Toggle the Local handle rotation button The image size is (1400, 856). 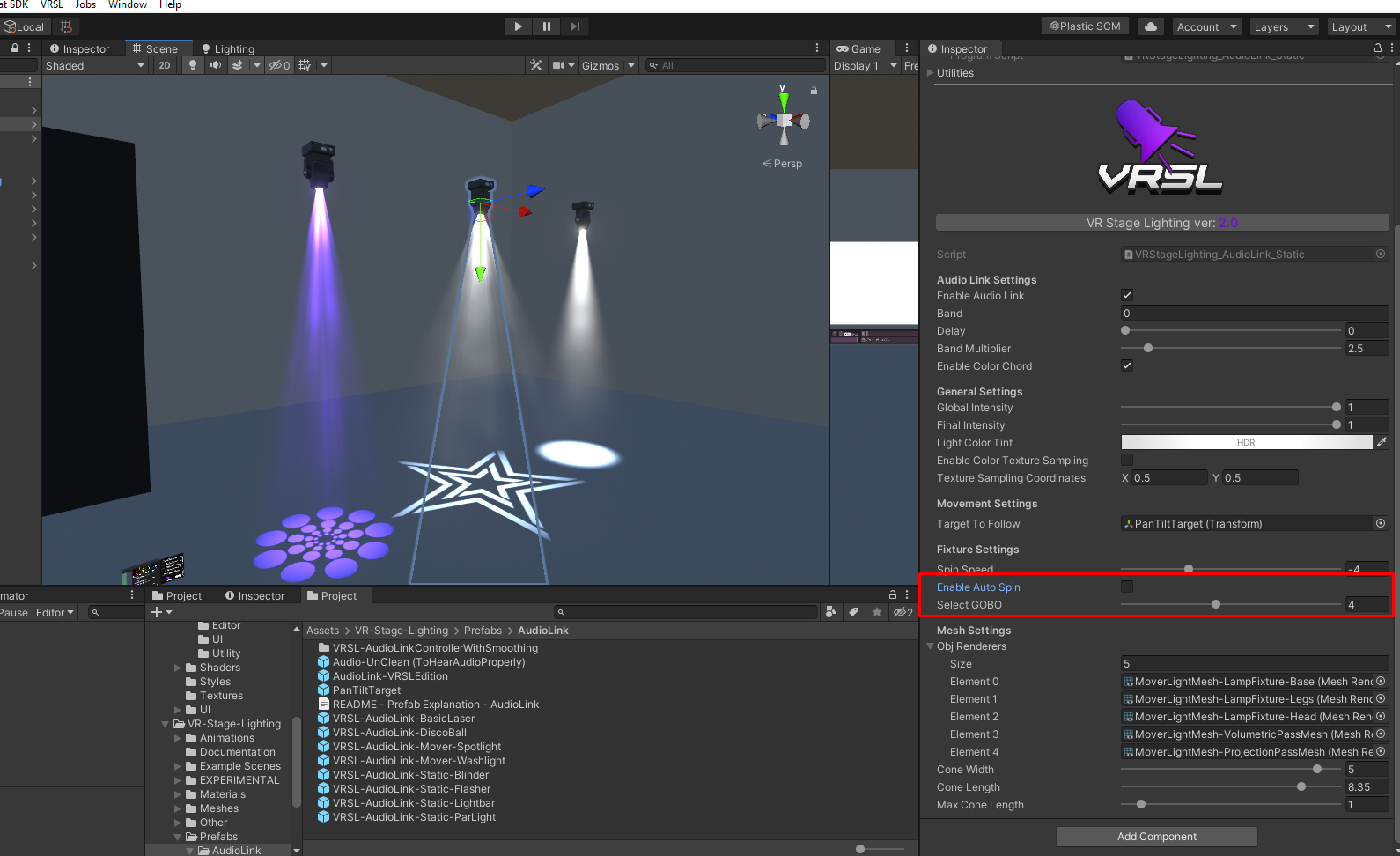pos(24,26)
